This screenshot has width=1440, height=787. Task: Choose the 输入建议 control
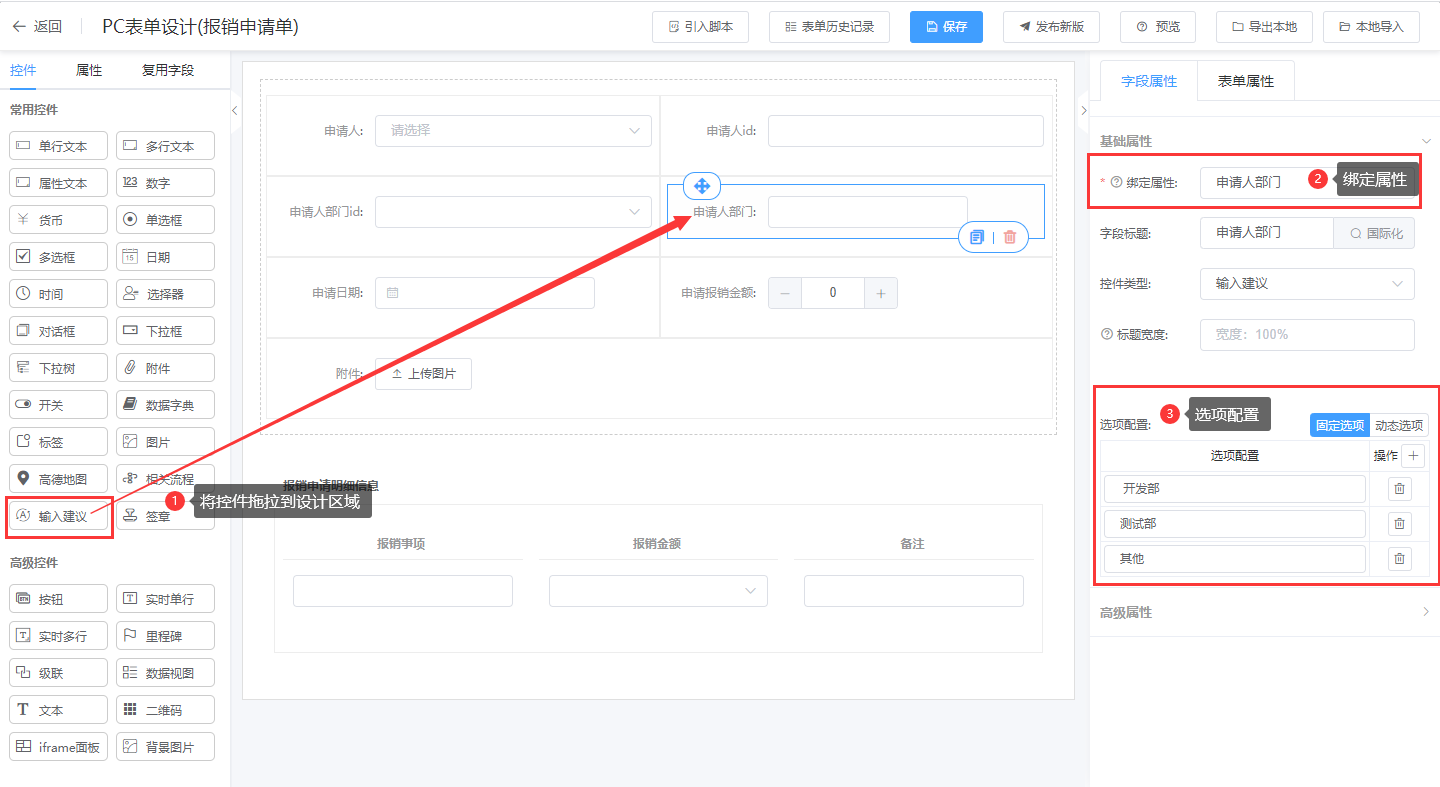[x=58, y=516]
